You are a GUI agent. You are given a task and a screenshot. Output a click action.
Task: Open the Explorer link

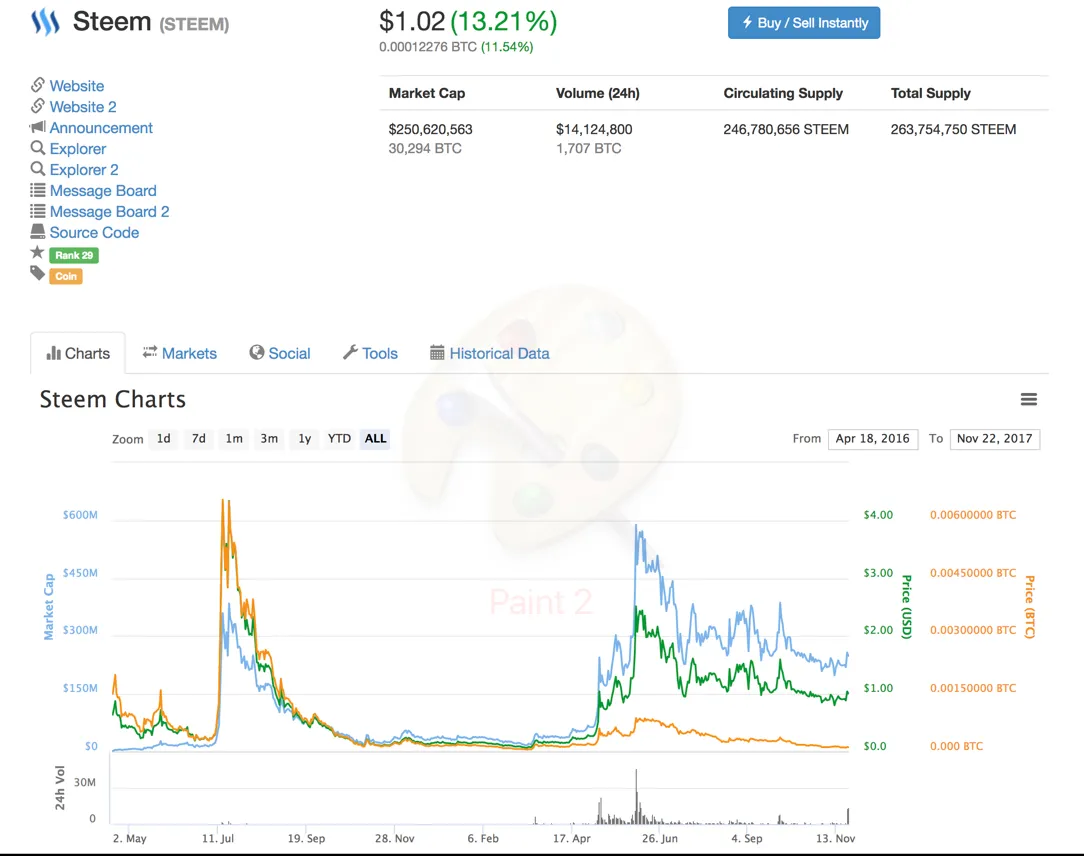(x=77, y=149)
